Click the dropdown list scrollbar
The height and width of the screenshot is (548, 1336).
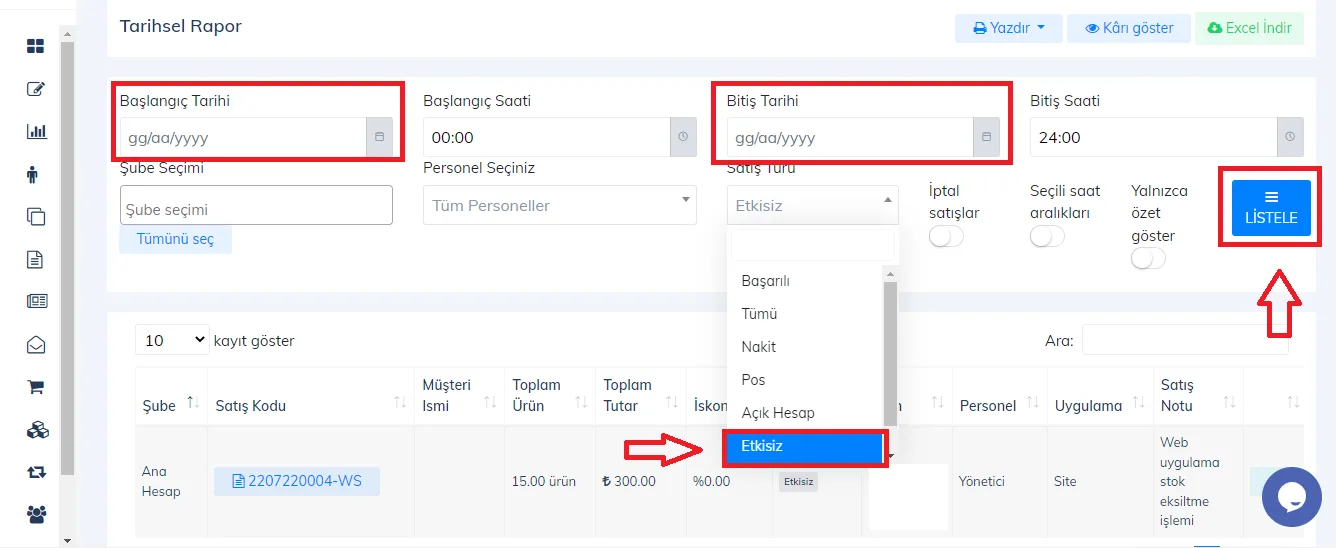(890, 354)
